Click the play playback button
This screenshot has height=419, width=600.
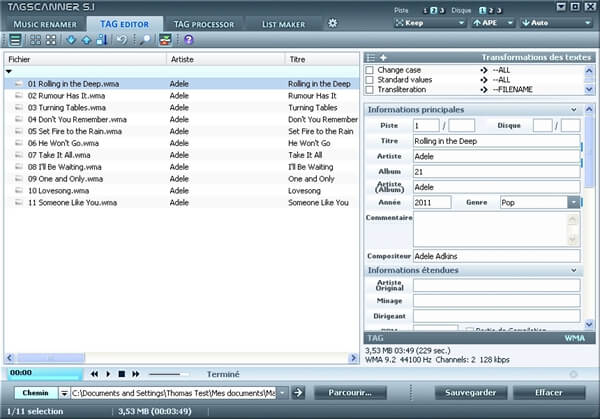(108, 374)
